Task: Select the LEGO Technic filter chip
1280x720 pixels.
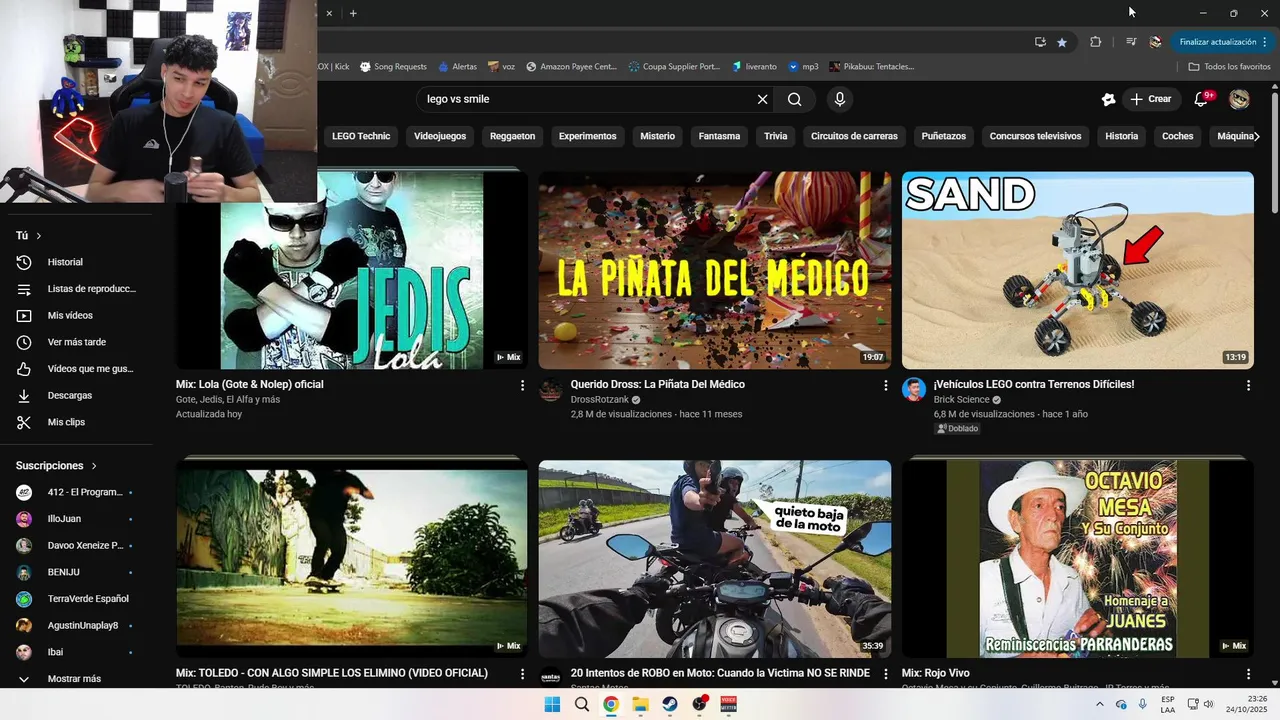Action: point(361,136)
